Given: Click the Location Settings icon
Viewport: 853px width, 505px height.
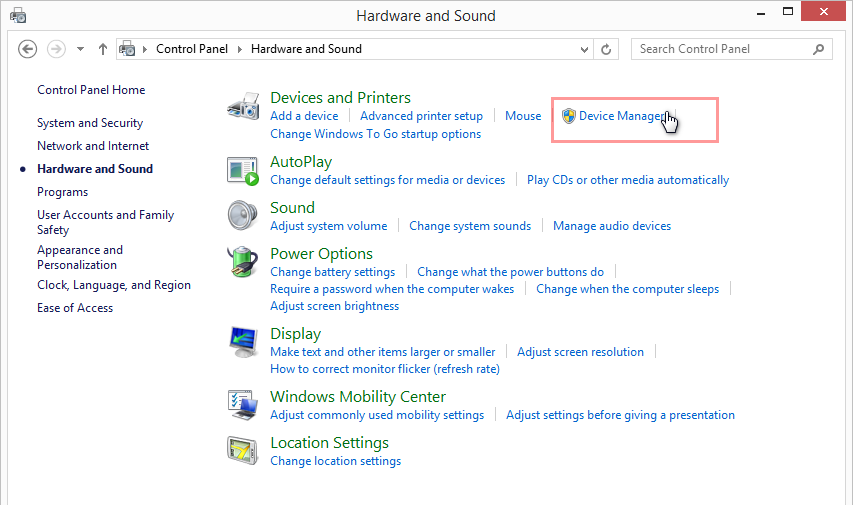Looking at the screenshot, I should pyautogui.click(x=243, y=452).
